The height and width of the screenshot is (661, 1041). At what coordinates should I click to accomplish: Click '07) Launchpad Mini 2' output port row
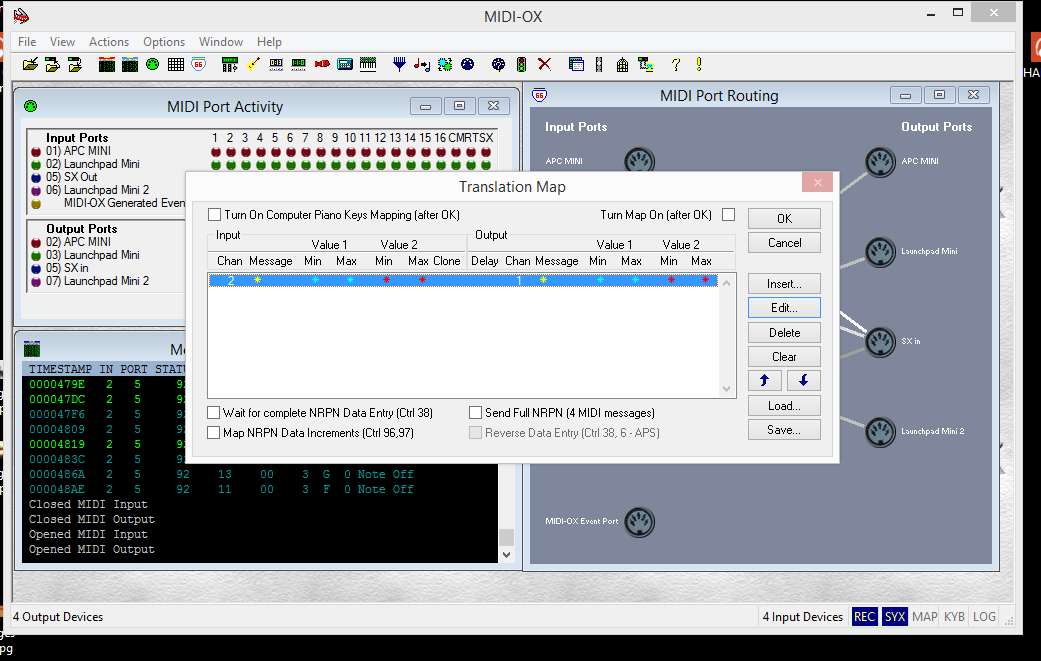(x=97, y=281)
